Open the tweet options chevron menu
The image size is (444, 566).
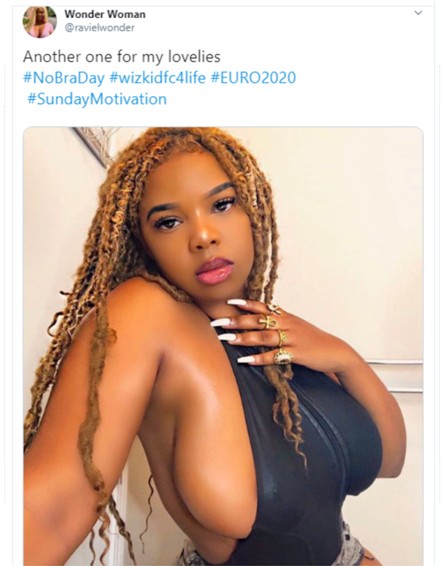tap(418, 13)
